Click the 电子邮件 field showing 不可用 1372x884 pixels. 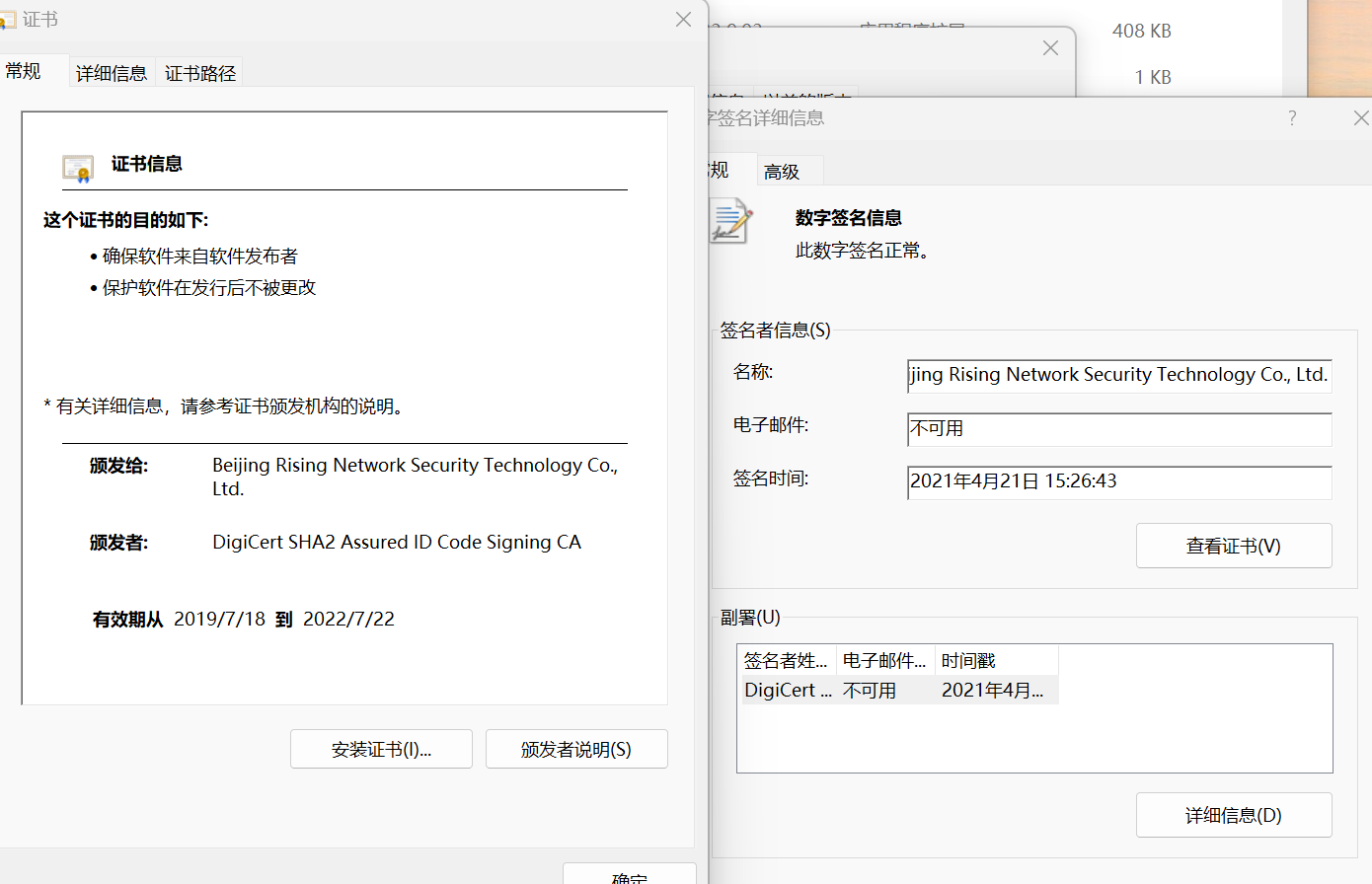coord(1119,429)
